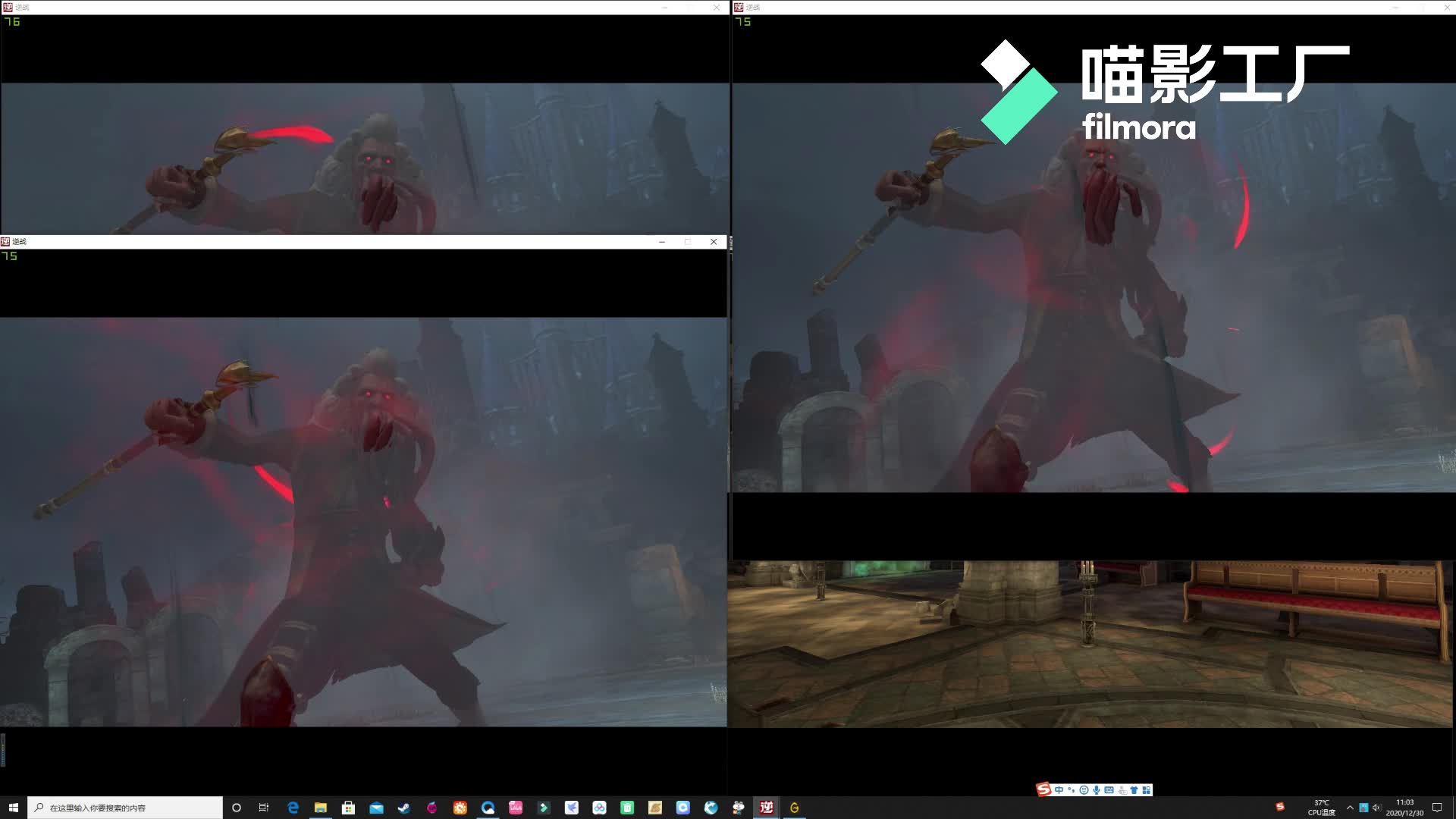Close the top-left 逆战 window
Viewport: 1456px width, 819px height.
coord(717,7)
